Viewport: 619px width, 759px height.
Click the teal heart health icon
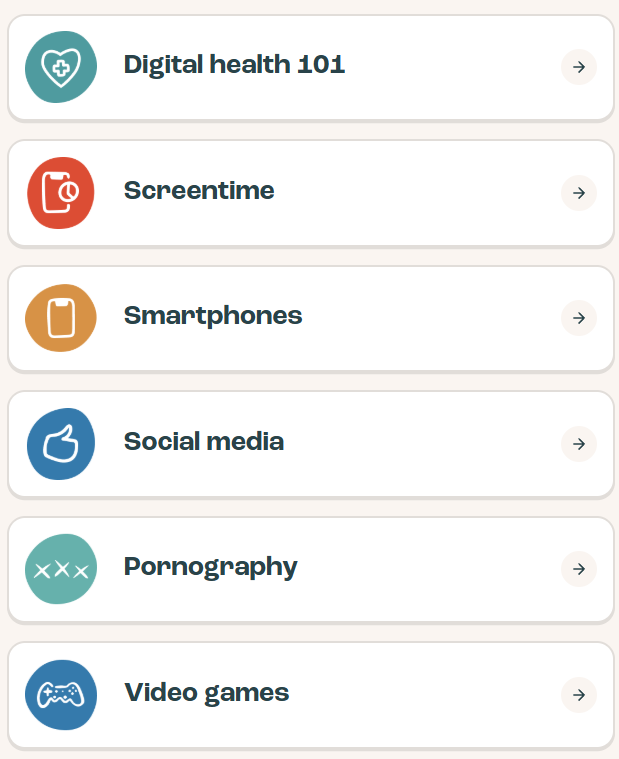tap(61, 67)
